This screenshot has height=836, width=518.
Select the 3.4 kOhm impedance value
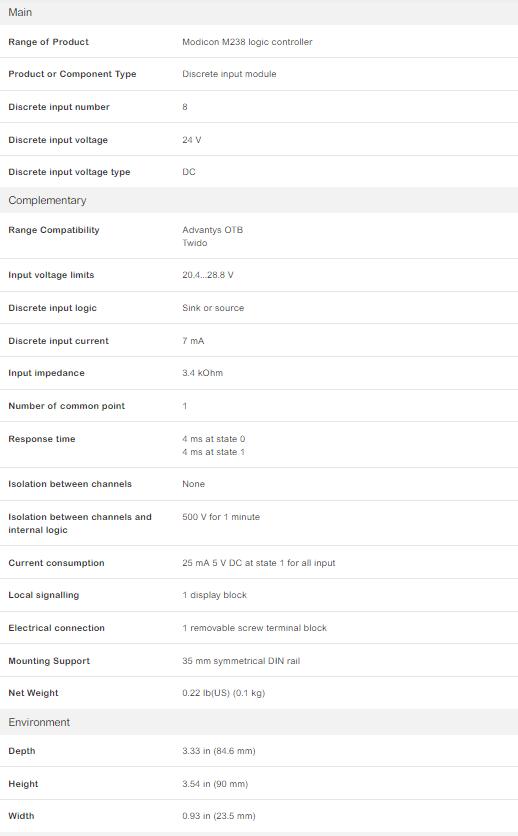coord(203,373)
